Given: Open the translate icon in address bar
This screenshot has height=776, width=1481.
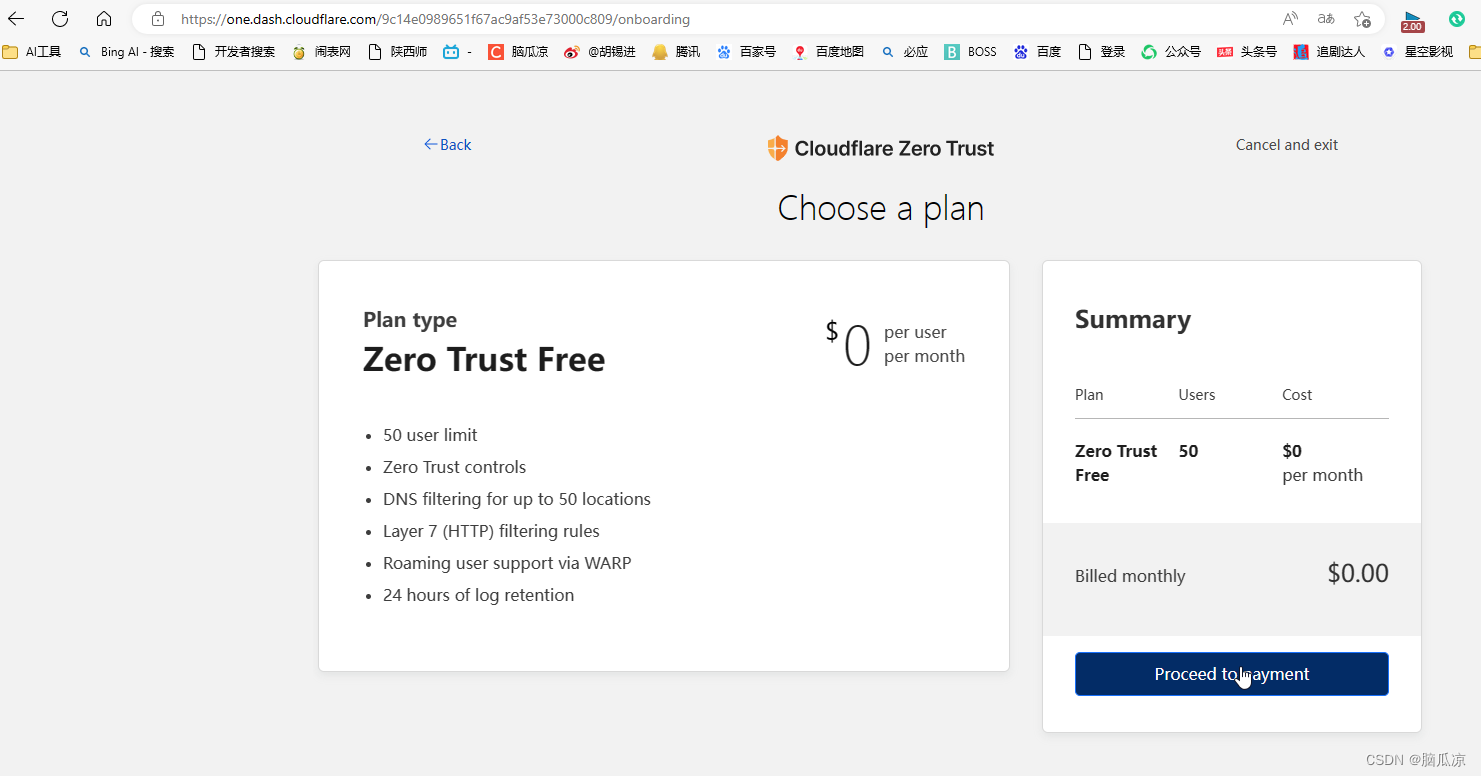Looking at the screenshot, I should click(x=1326, y=19).
